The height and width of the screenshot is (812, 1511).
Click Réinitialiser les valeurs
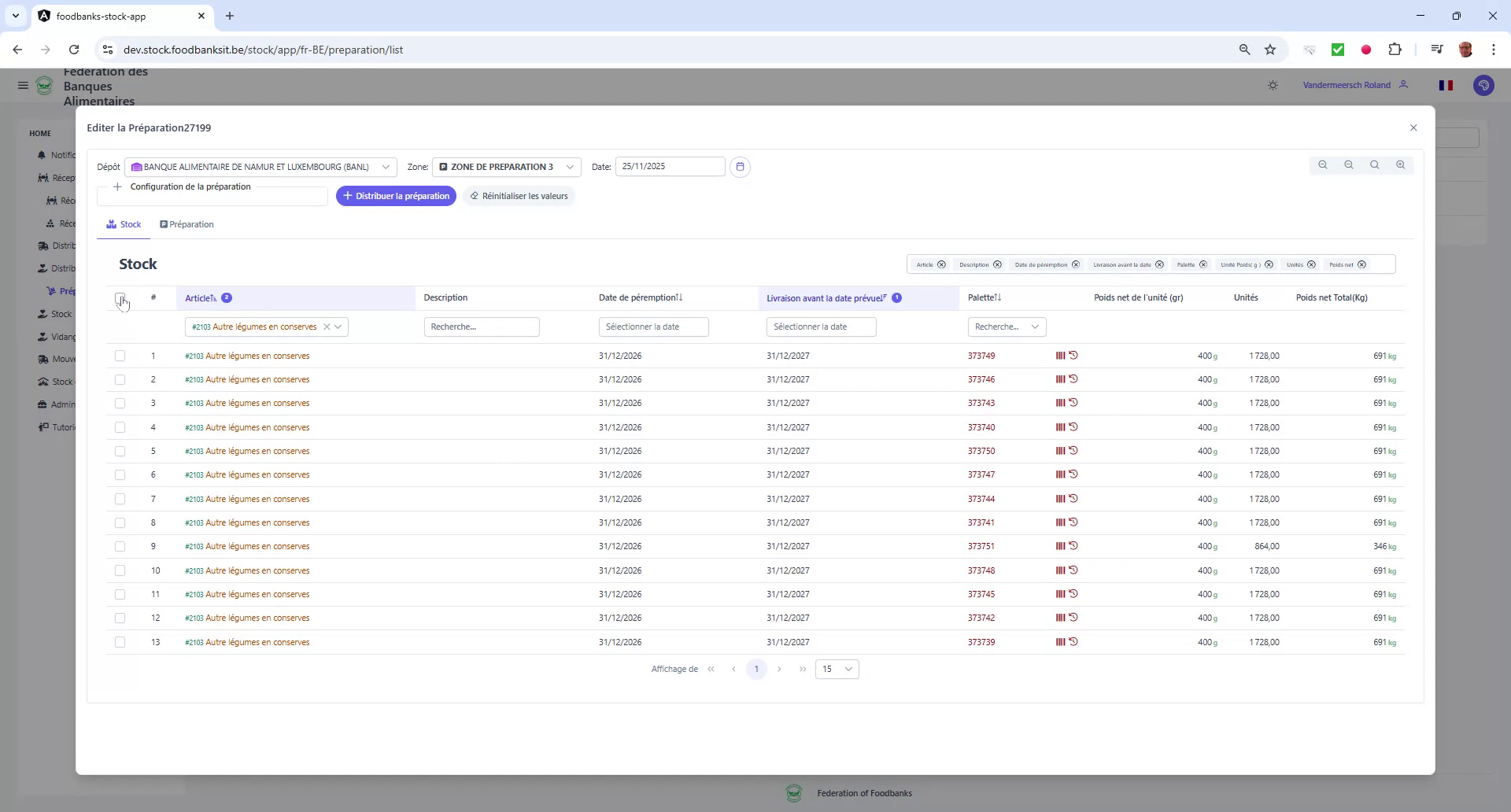pyautogui.click(x=519, y=196)
